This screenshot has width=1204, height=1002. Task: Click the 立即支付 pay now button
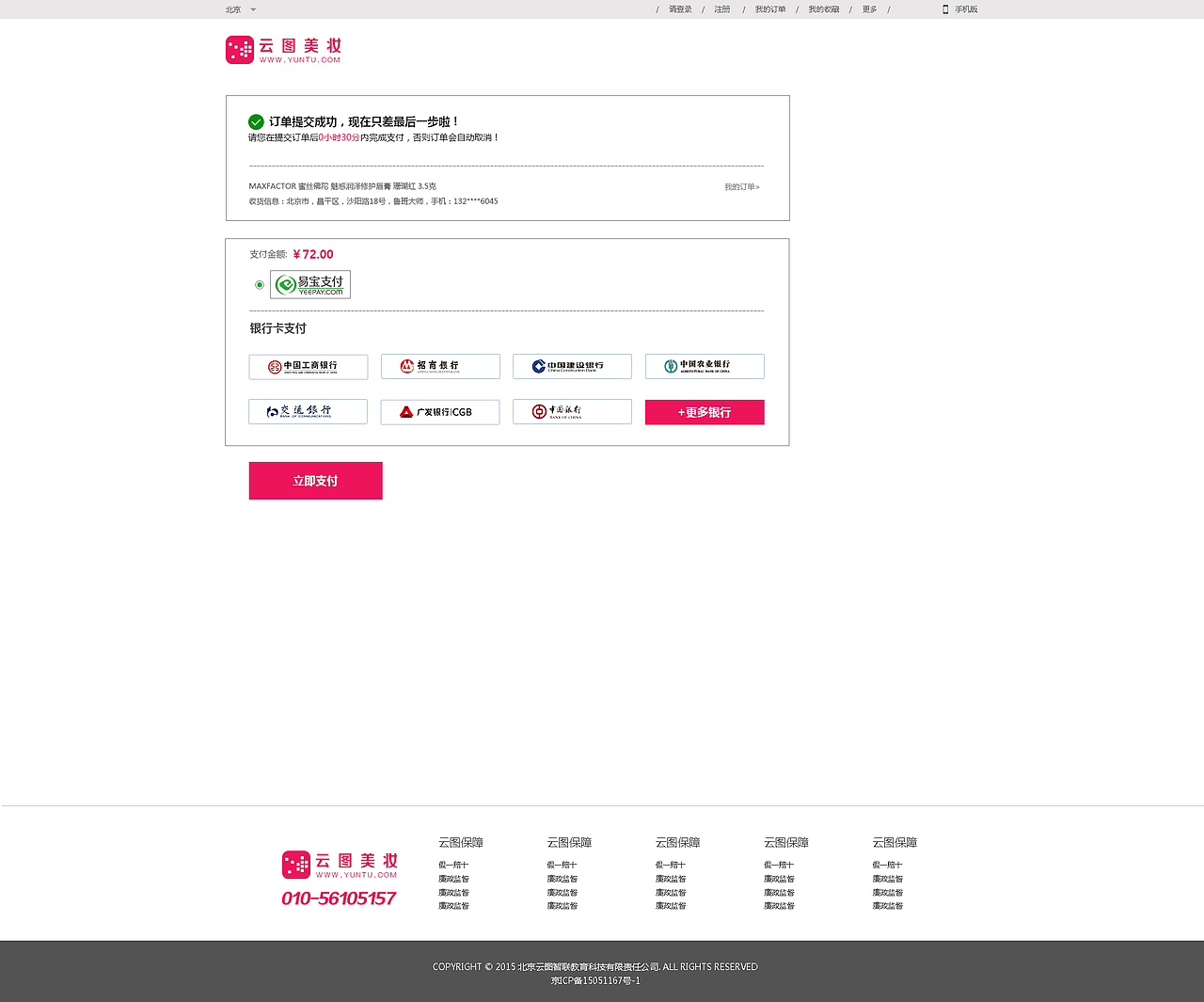[316, 481]
